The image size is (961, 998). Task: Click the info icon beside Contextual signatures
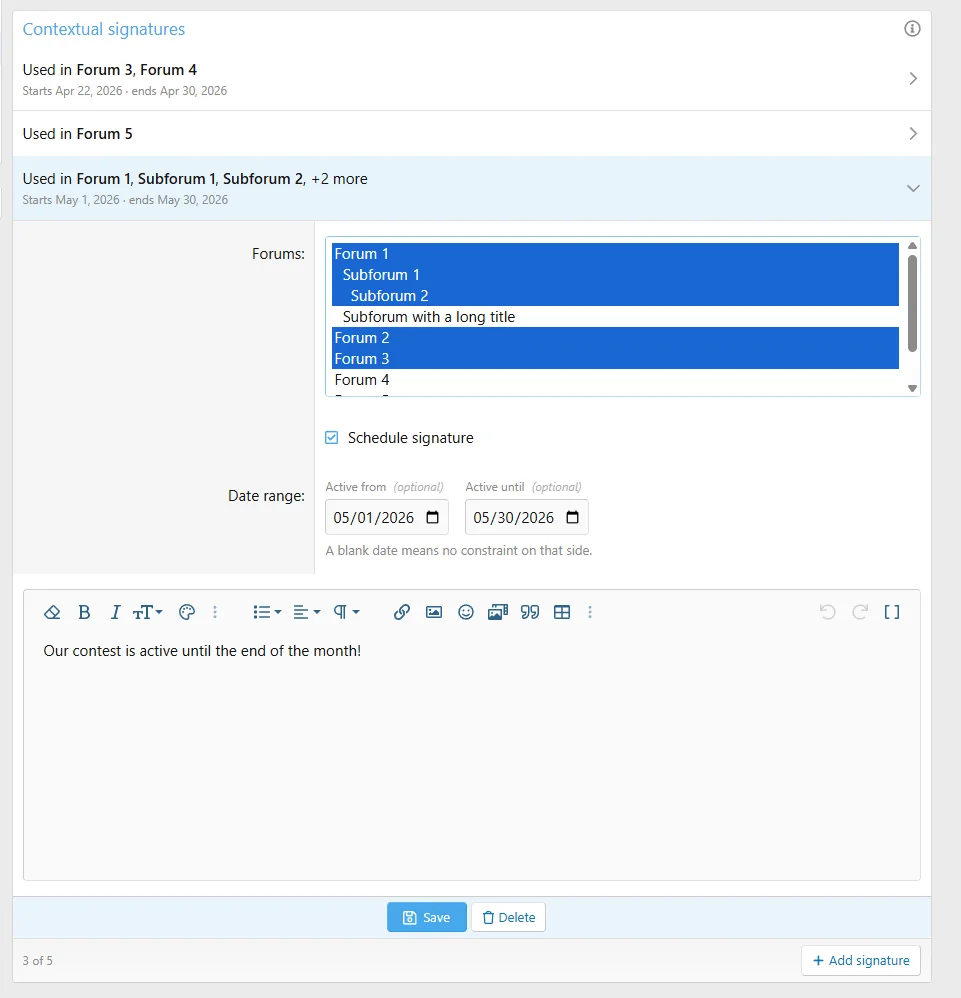(x=912, y=29)
